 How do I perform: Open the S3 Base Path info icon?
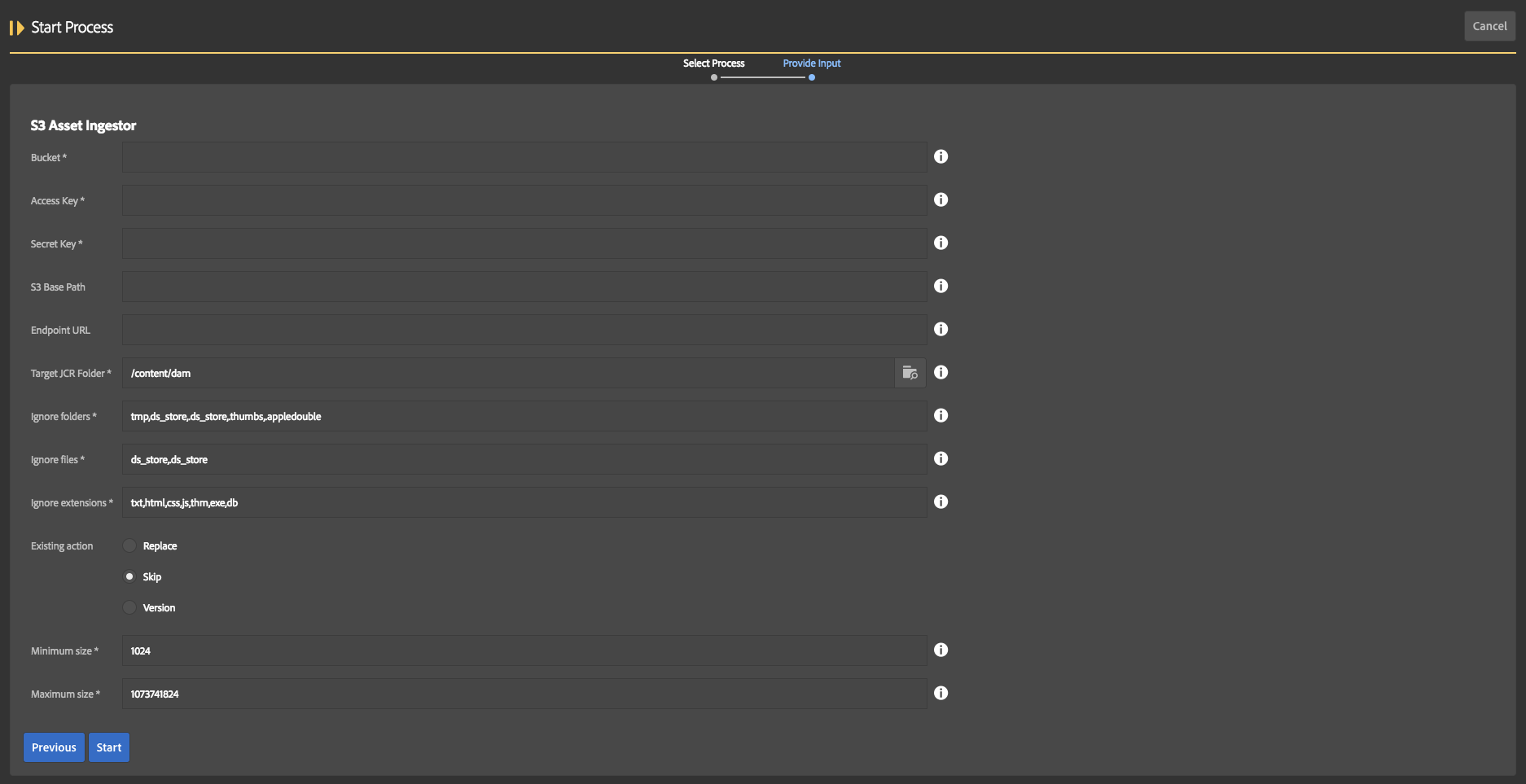(941, 286)
